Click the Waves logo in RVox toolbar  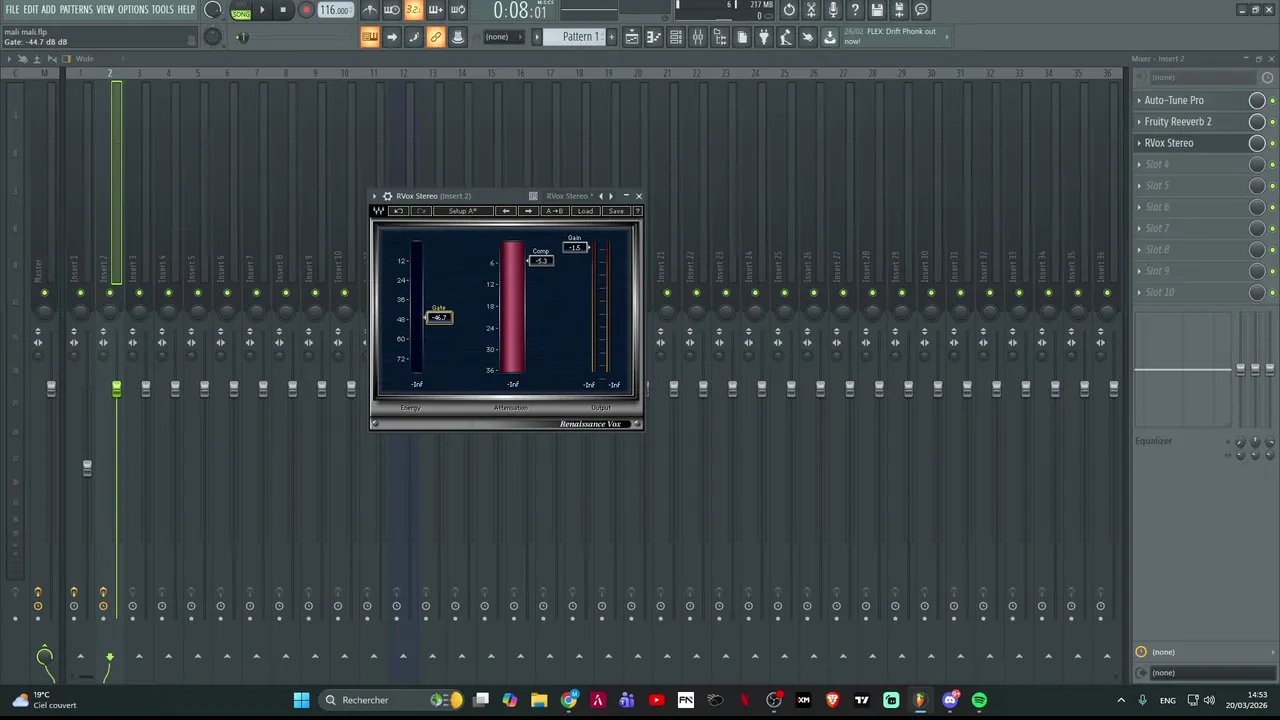point(379,211)
